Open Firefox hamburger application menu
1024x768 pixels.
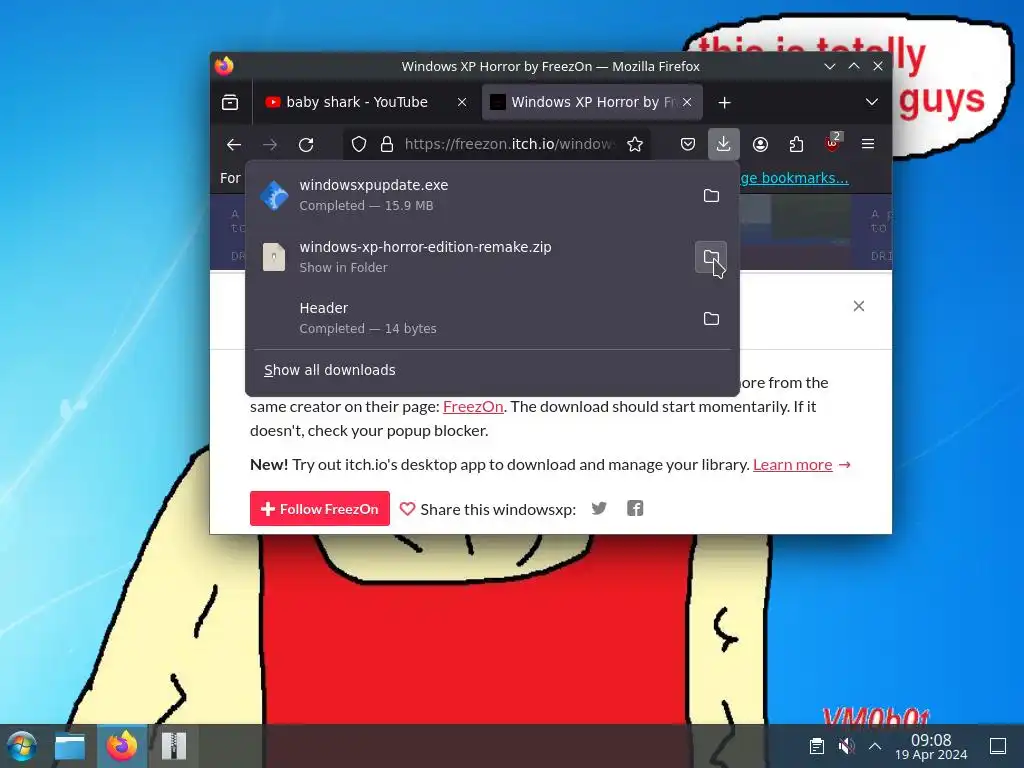(868, 144)
